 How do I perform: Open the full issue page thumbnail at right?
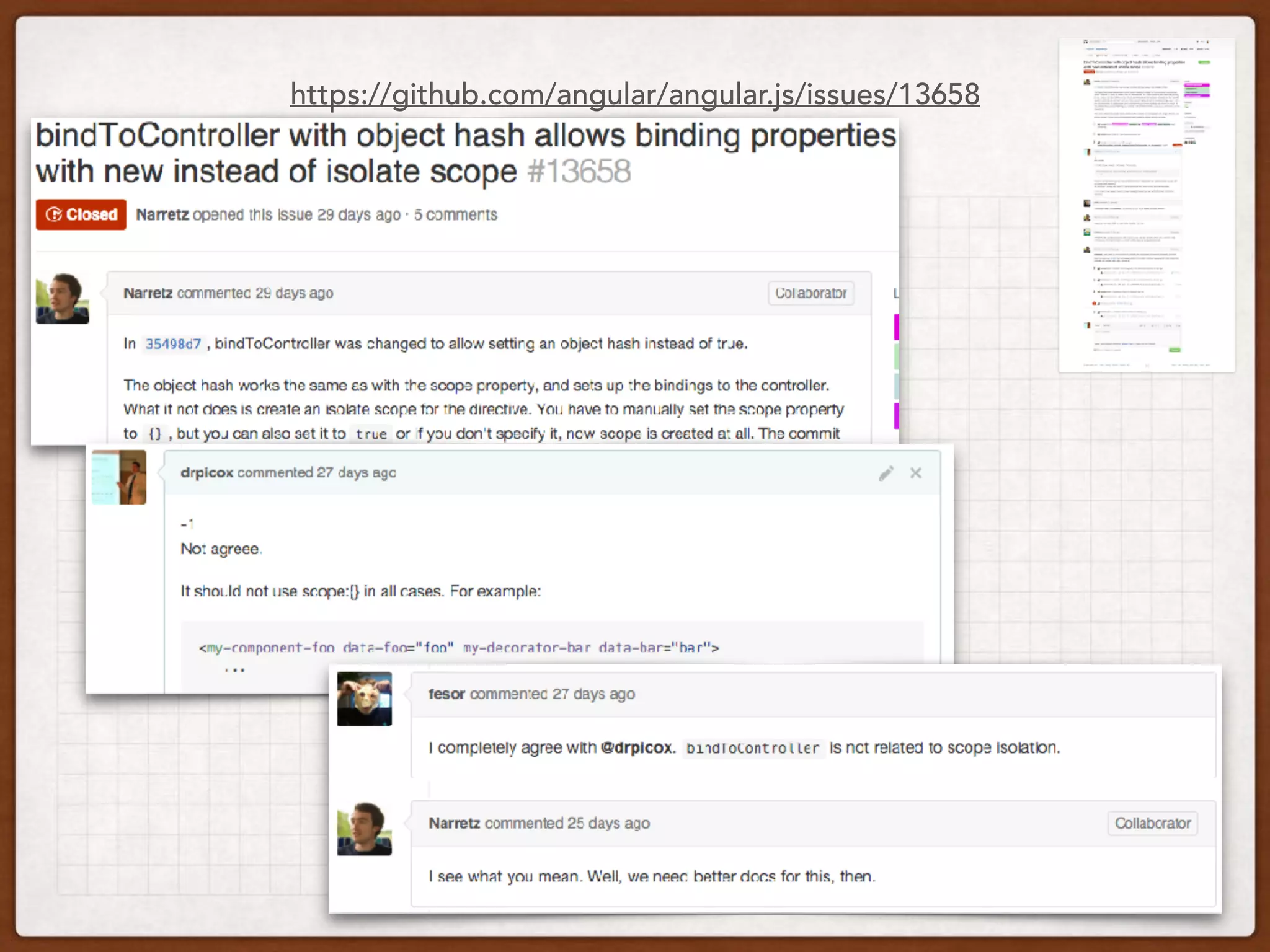[x=1147, y=205]
